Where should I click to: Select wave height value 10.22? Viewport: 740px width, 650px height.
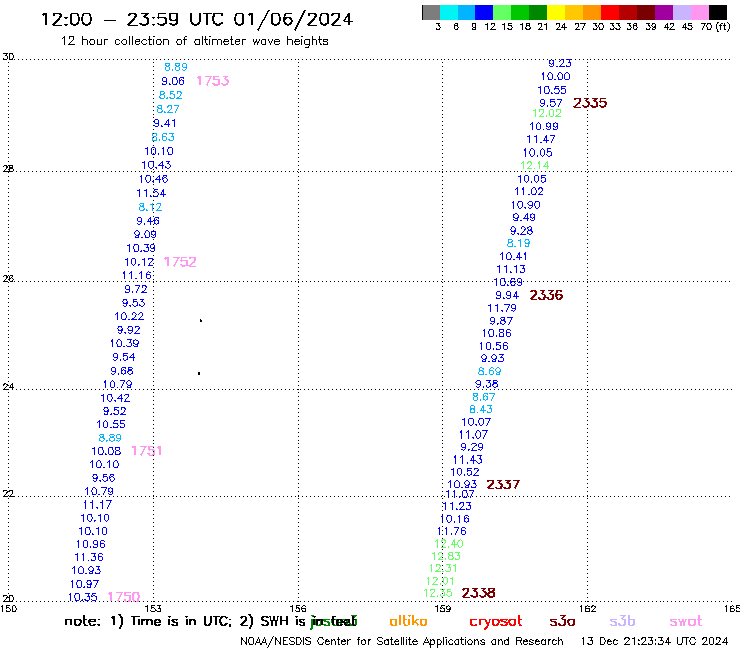coord(129,316)
